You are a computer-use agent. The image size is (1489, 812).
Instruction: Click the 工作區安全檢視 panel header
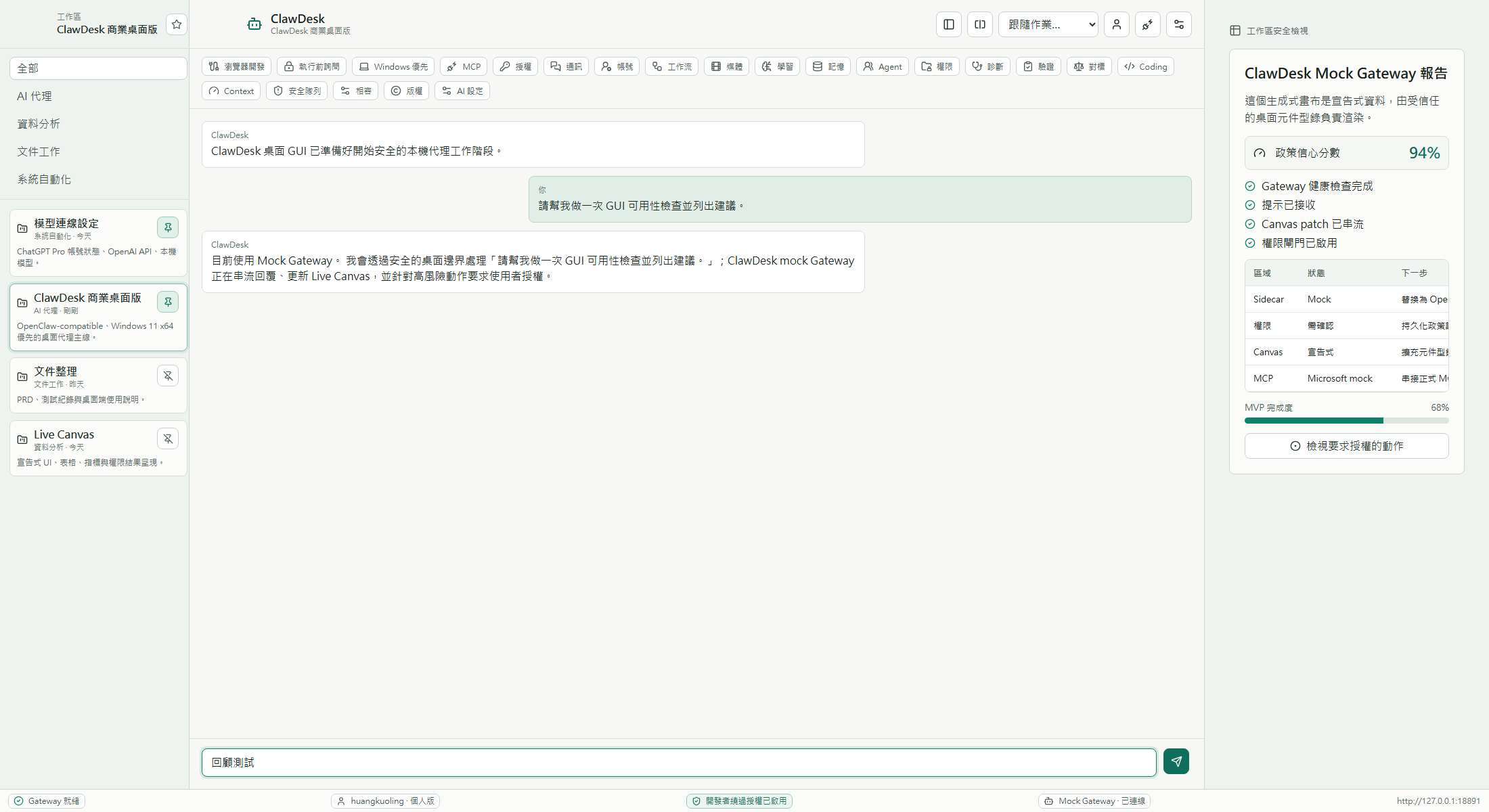1269,30
